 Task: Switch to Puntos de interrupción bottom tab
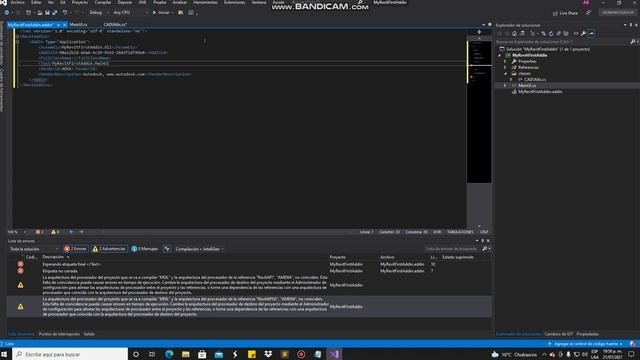59,334
